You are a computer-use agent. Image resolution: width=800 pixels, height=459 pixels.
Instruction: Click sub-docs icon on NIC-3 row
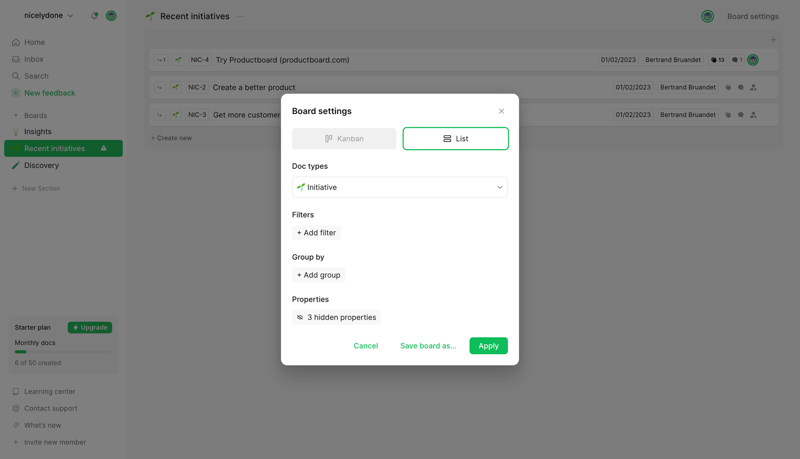pyautogui.click(x=160, y=115)
